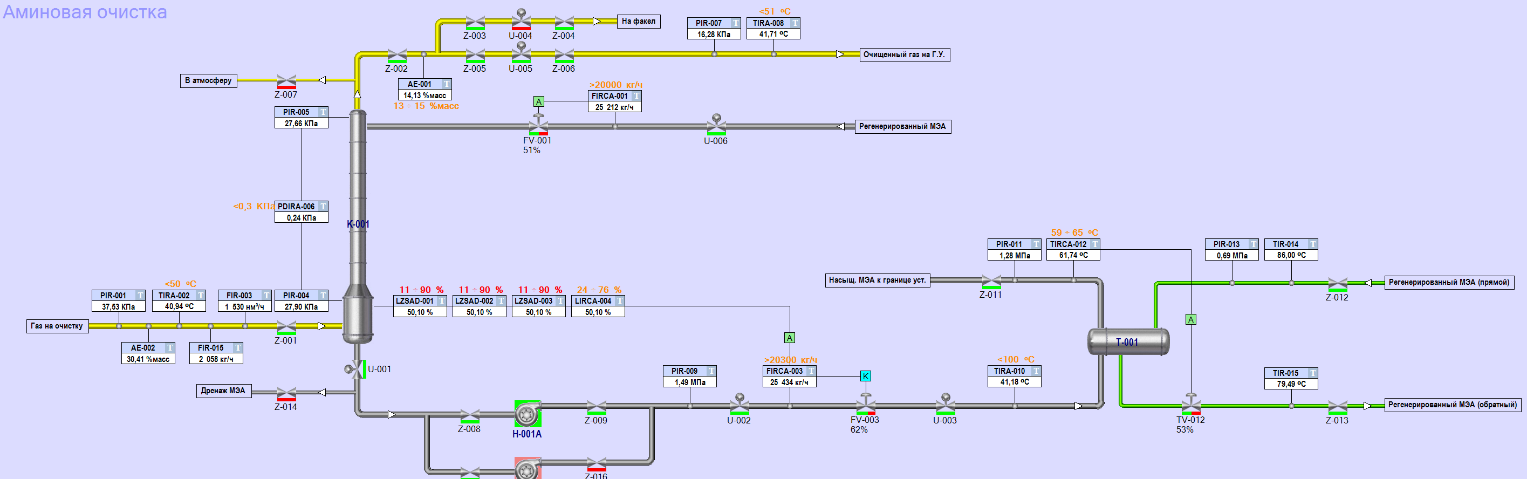
Task: Select shutoff valve U-004 on flare line
Action: 520,20
